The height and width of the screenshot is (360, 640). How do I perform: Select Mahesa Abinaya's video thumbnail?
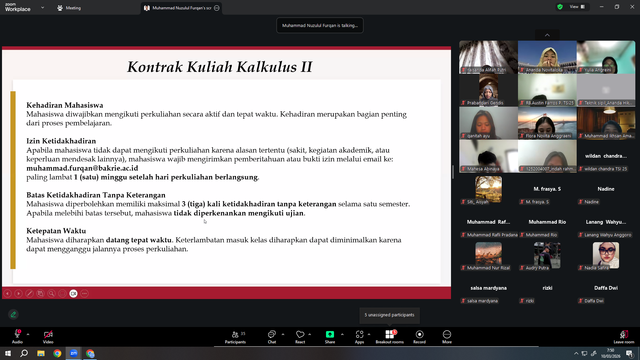click(489, 156)
